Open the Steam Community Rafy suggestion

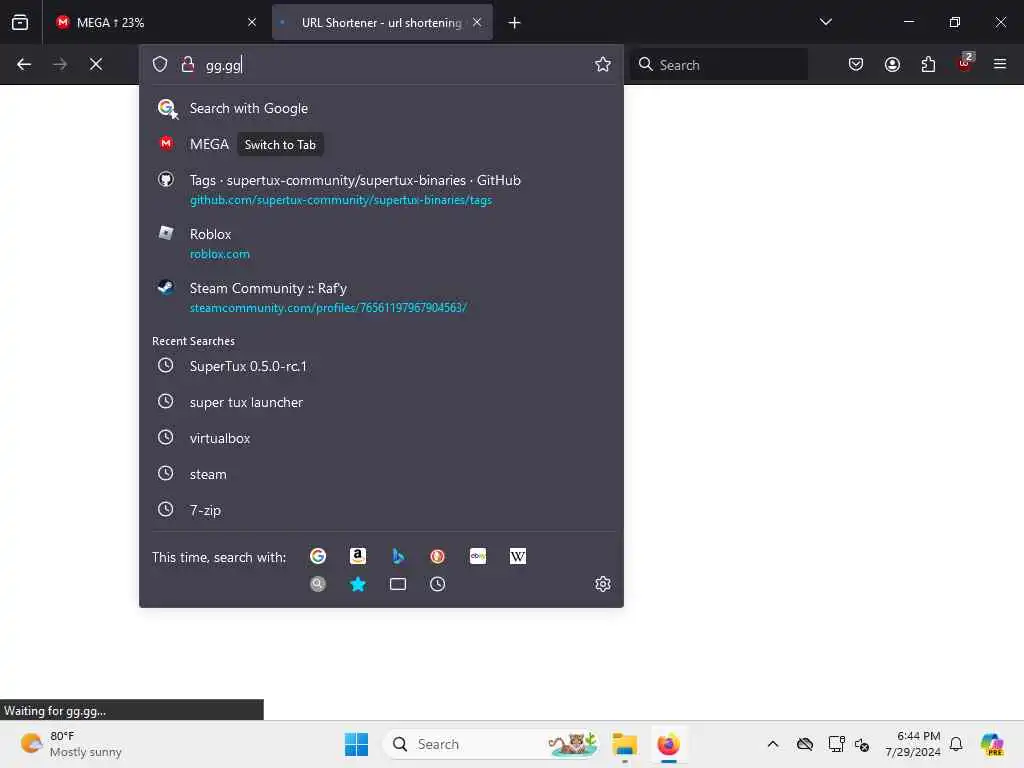click(381, 297)
